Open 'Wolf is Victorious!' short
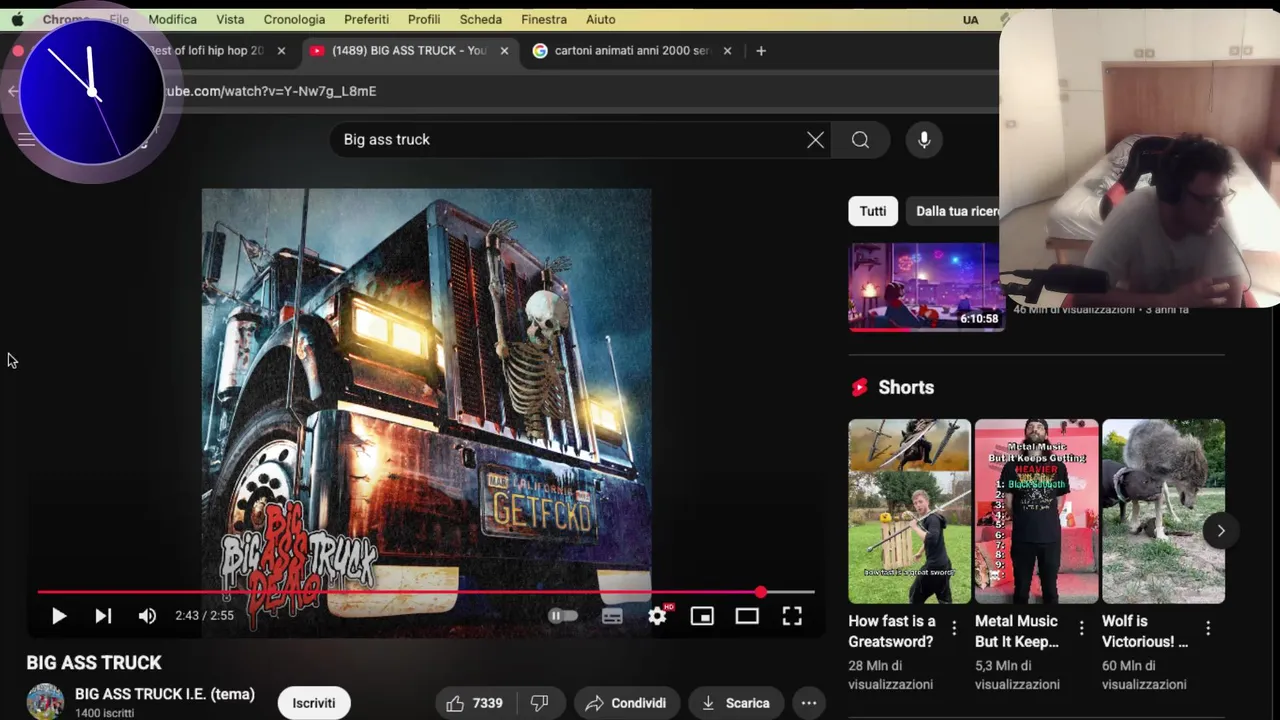This screenshot has width=1280, height=720. [1163, 511]
